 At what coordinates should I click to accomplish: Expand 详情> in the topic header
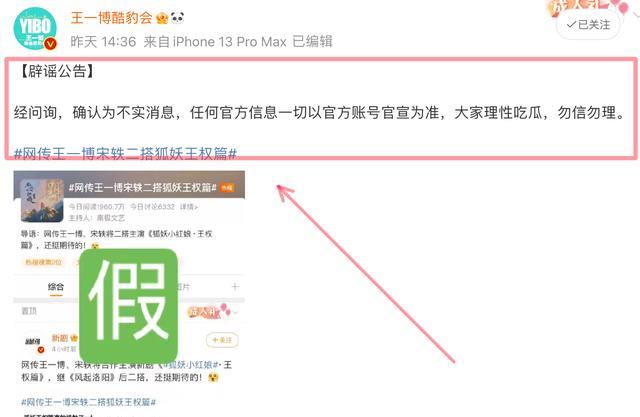pyautogui.click(x=189, y=207)
